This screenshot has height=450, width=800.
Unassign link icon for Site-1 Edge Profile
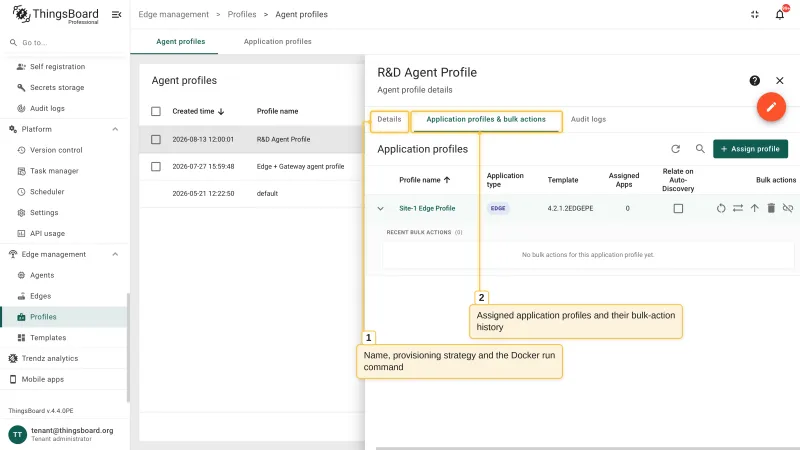(788, 208)
